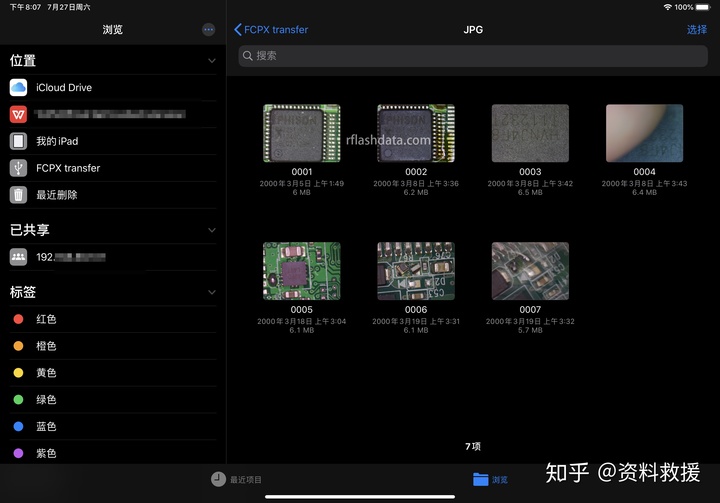Select the 黄色 tag

[112, 373]
